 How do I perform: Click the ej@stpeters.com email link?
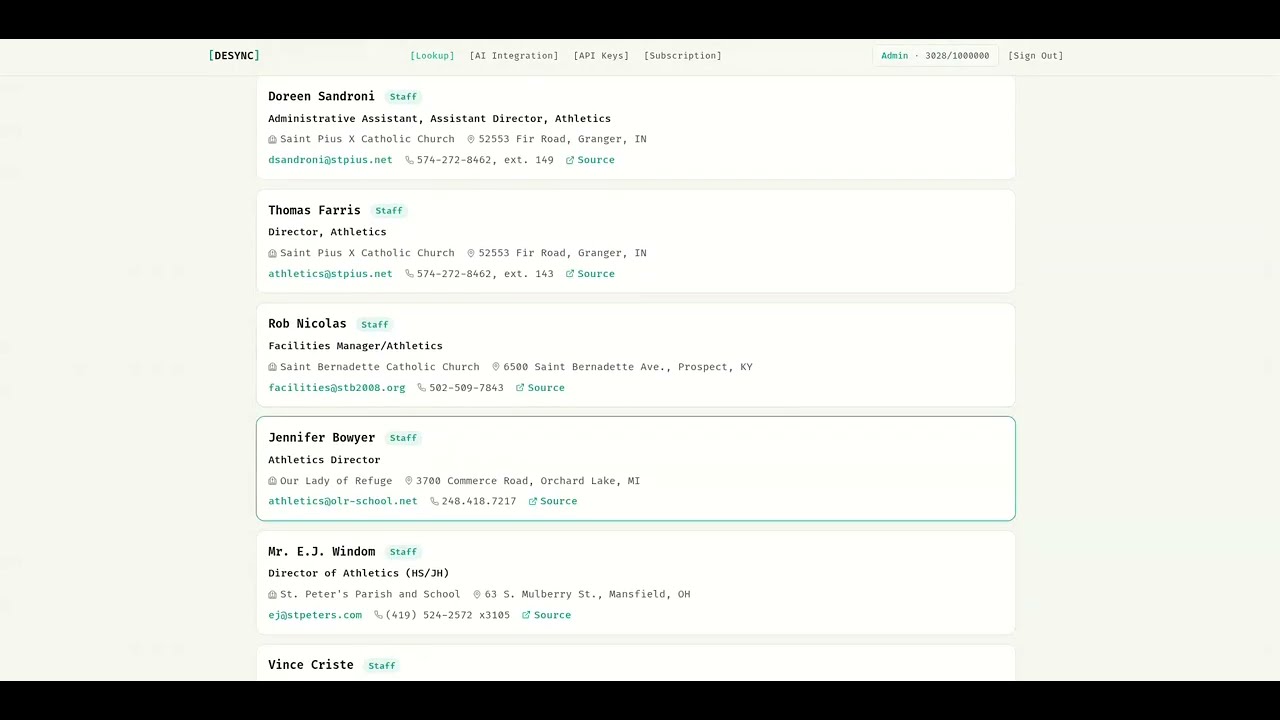315,615
